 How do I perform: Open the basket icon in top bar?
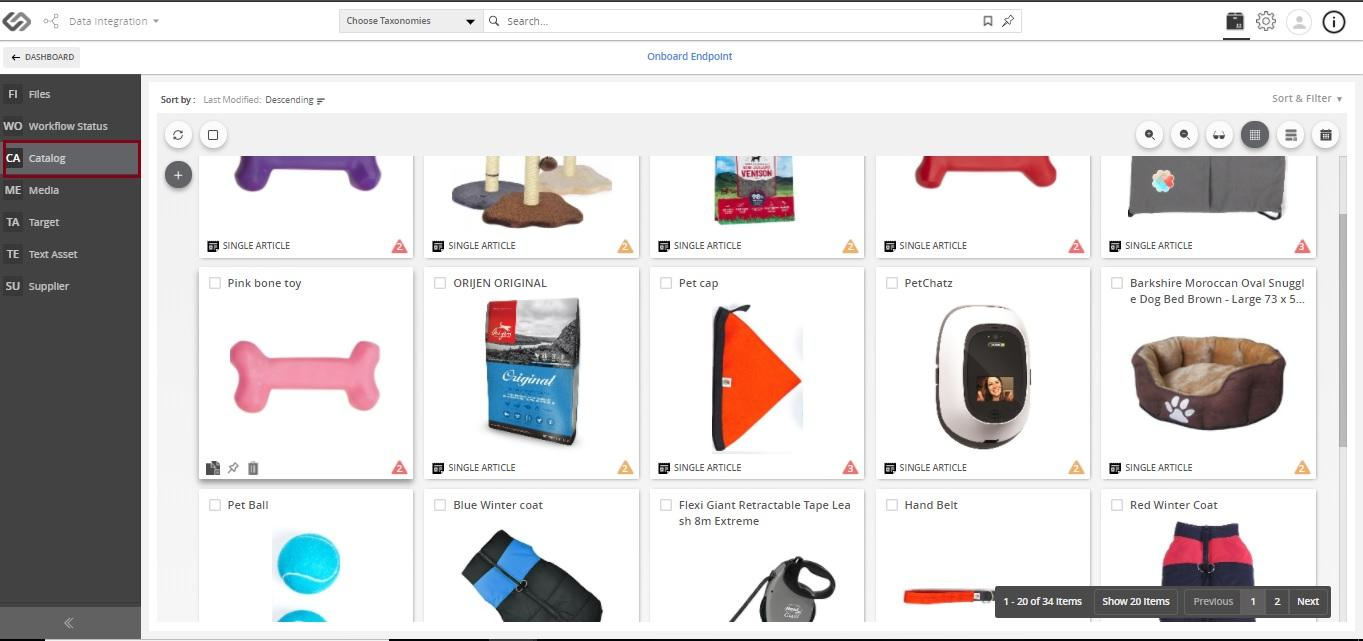click(1236, 21)
